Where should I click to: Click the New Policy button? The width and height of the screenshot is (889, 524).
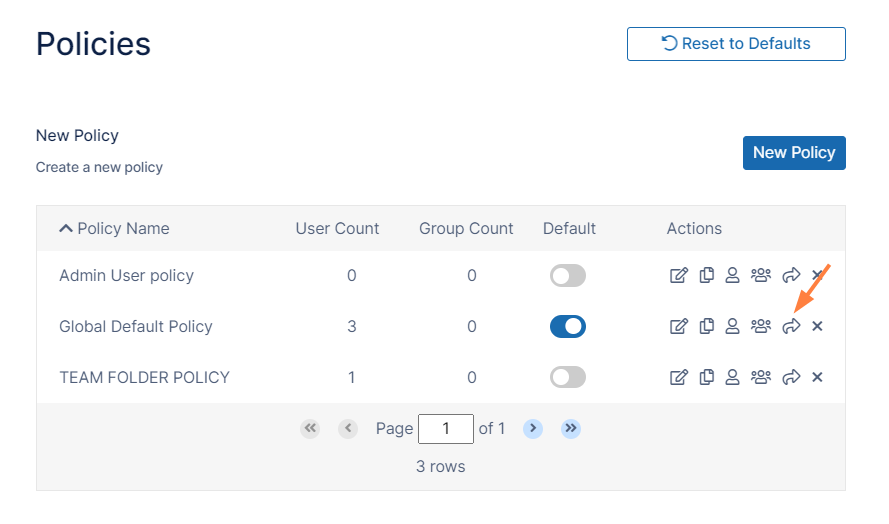tap(794, 152)
